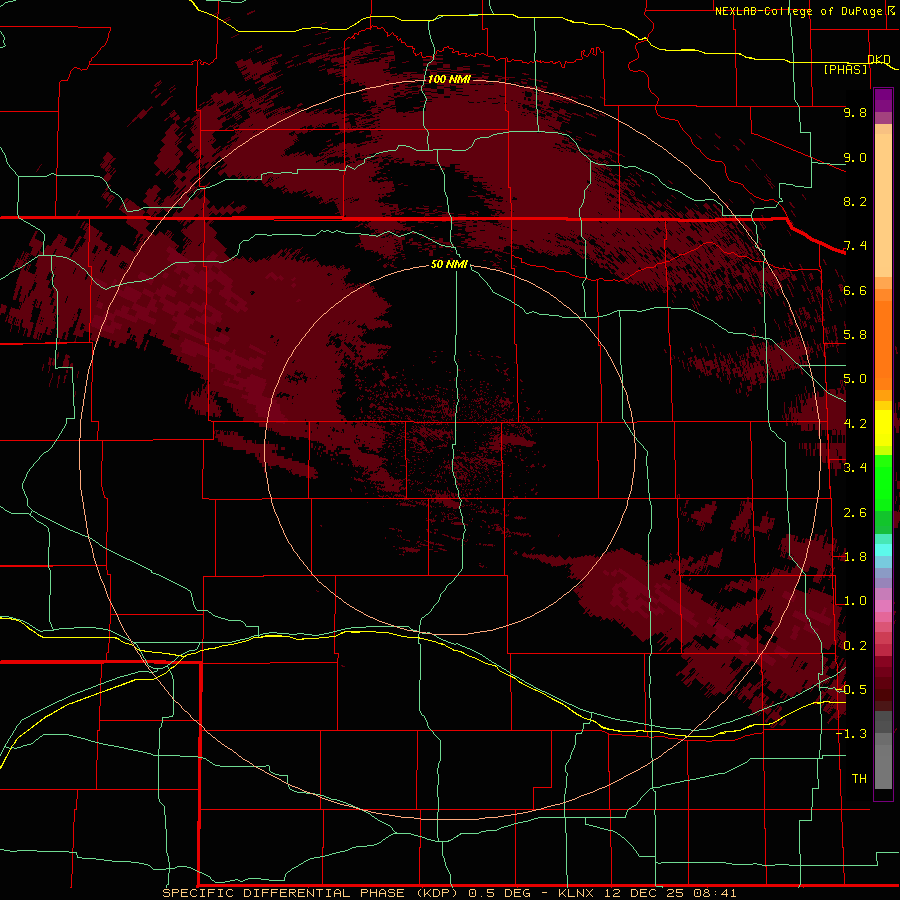Screen dimensions: 900x900
Task: Click the pink segment of the color bar
Action: click(883, 606)
